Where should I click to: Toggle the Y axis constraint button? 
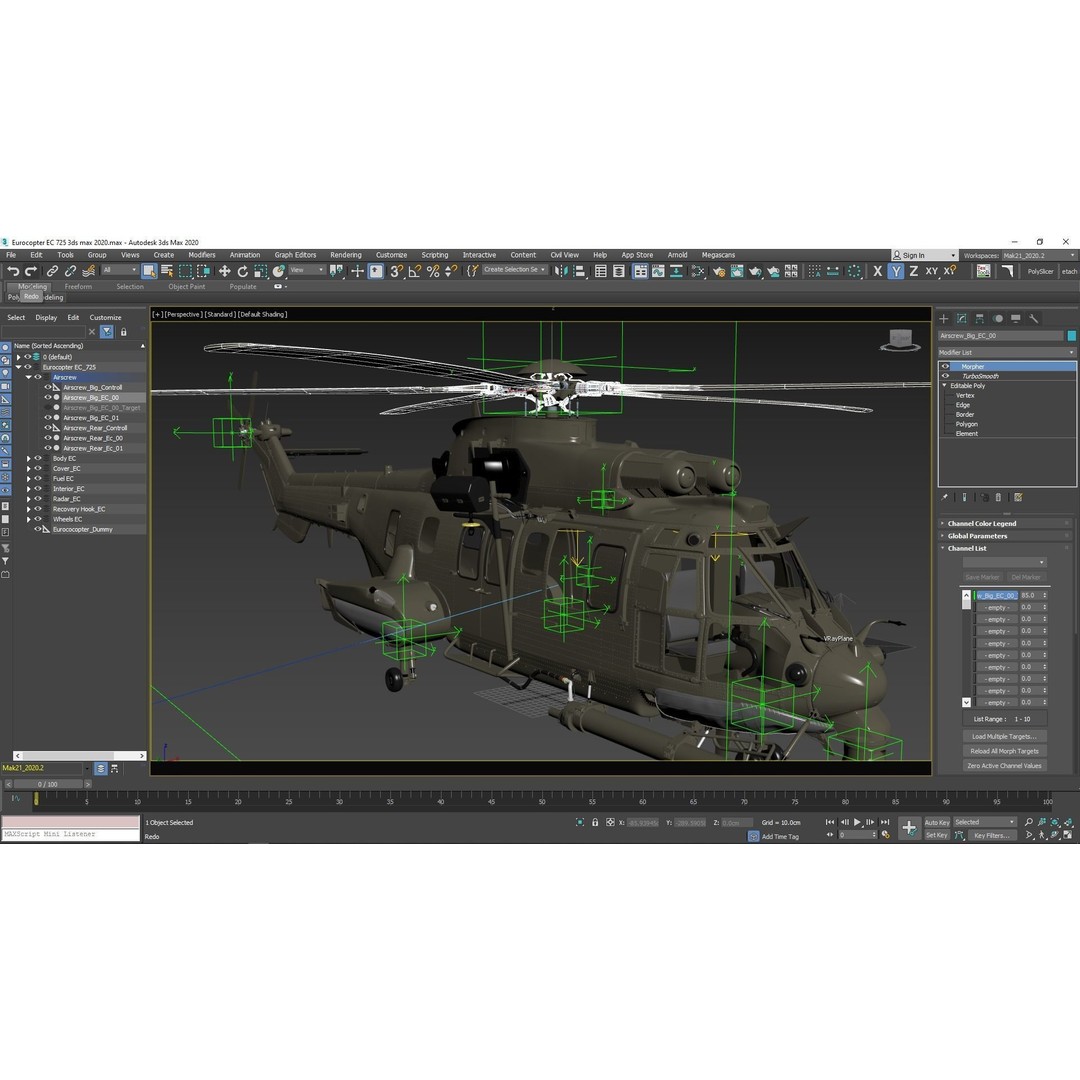click(x=895, y=271)
